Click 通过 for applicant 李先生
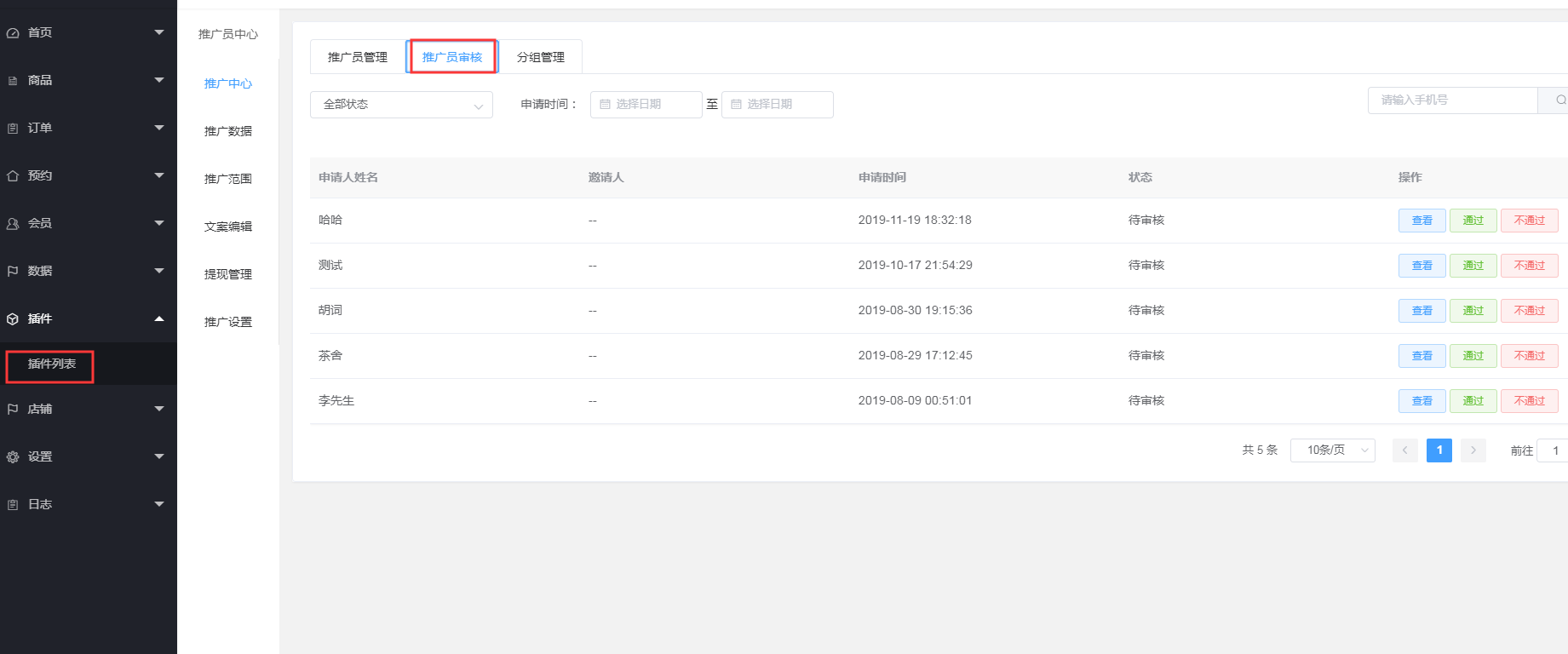 tap(1473, 401)
